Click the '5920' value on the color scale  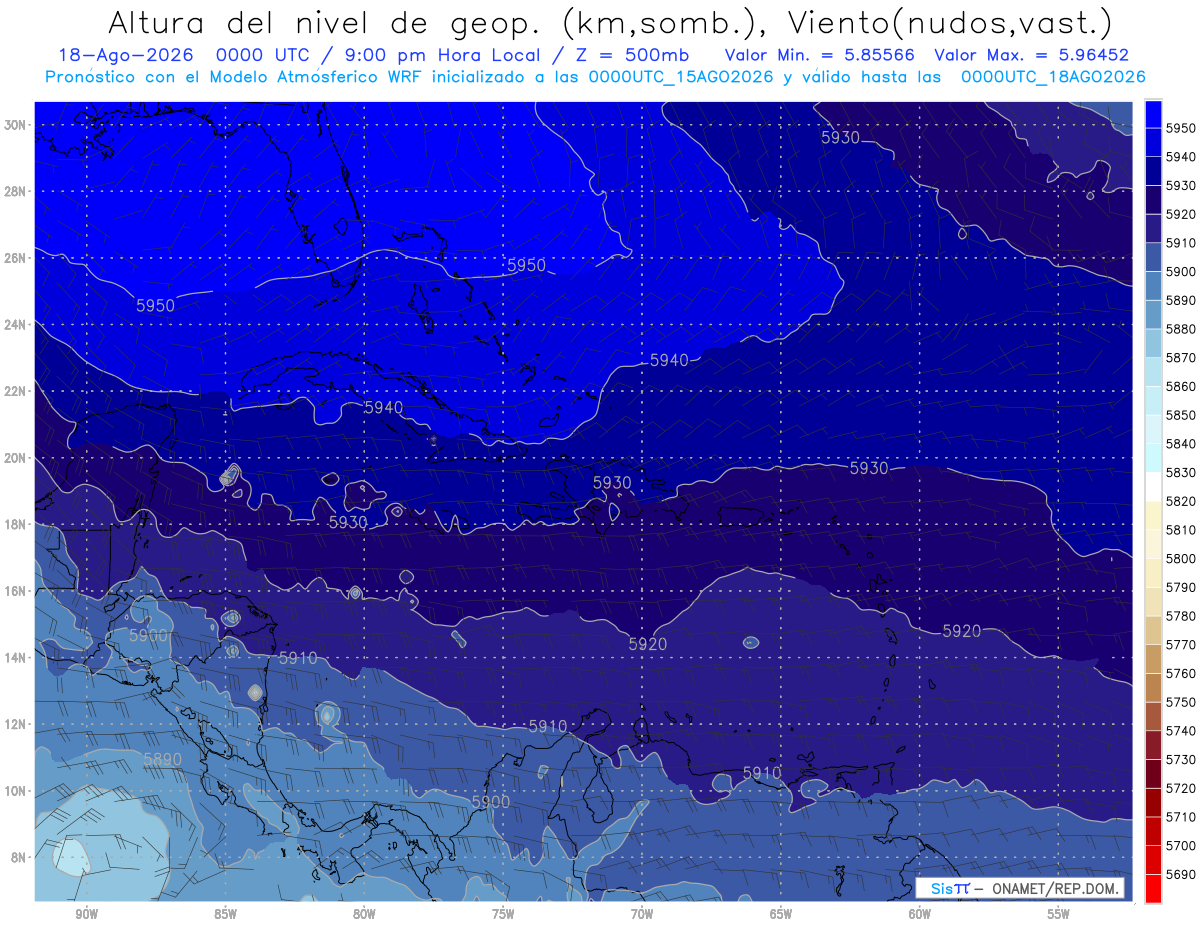[1180, 214]
